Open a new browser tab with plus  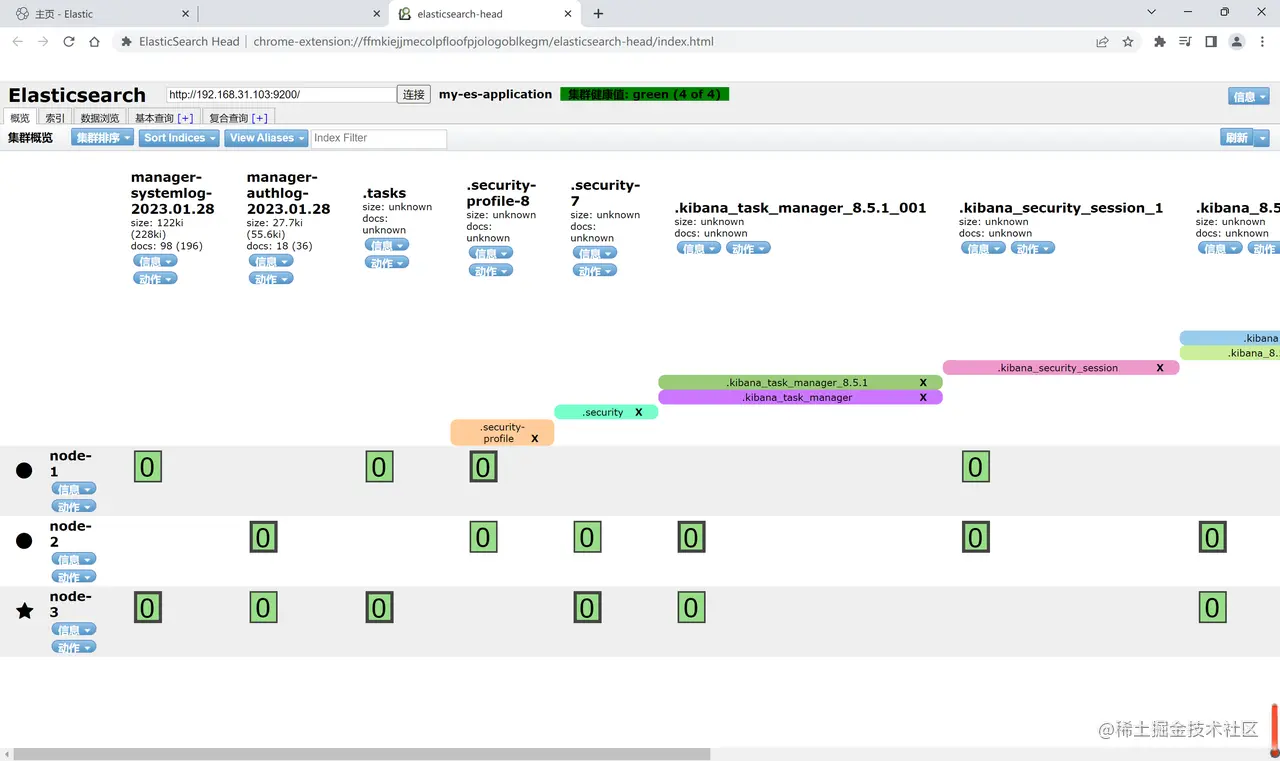pyautogui.click(x=598, y=14)
